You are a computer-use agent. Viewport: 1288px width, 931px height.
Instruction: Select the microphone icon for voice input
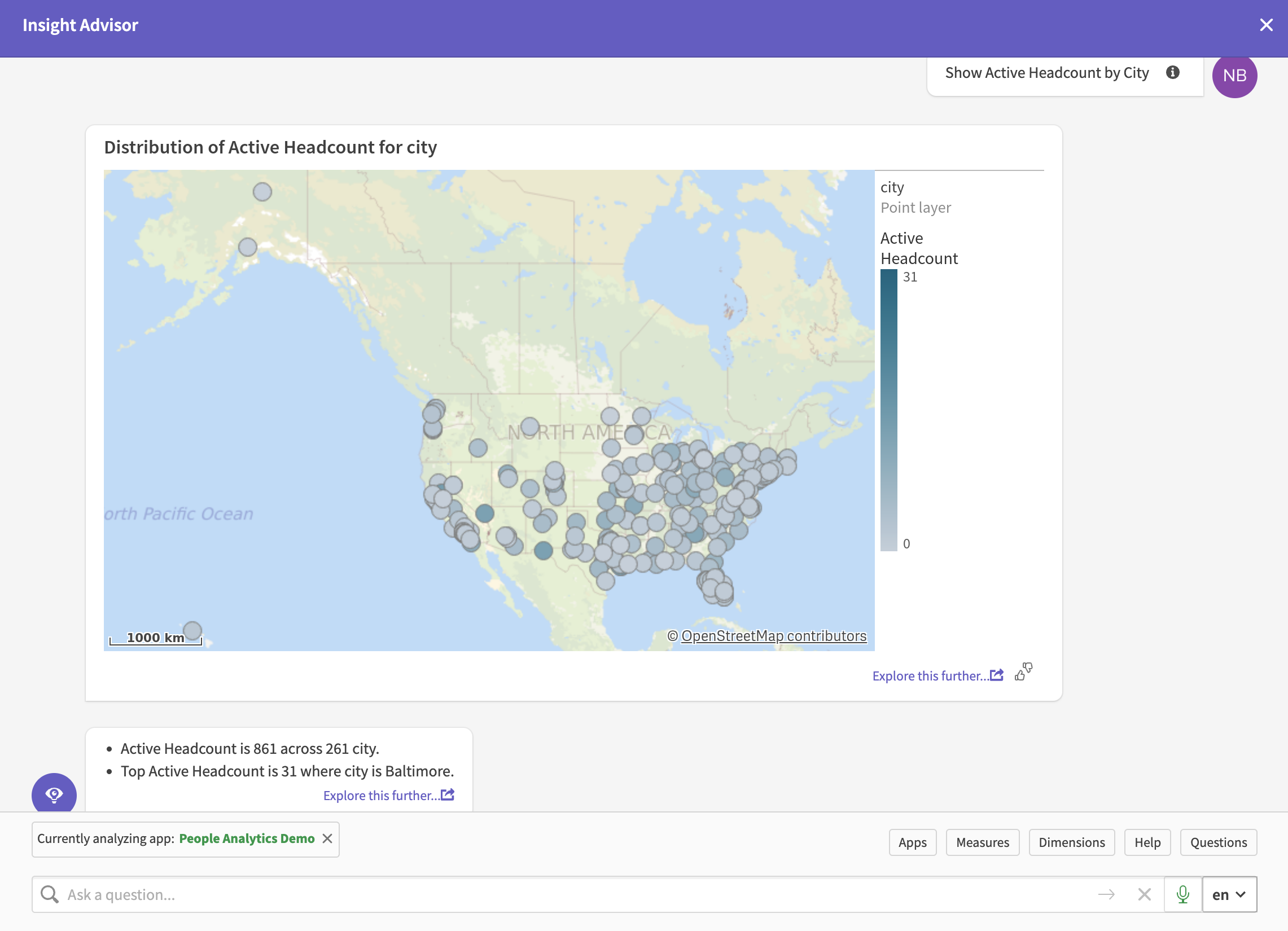point(1182,895)
